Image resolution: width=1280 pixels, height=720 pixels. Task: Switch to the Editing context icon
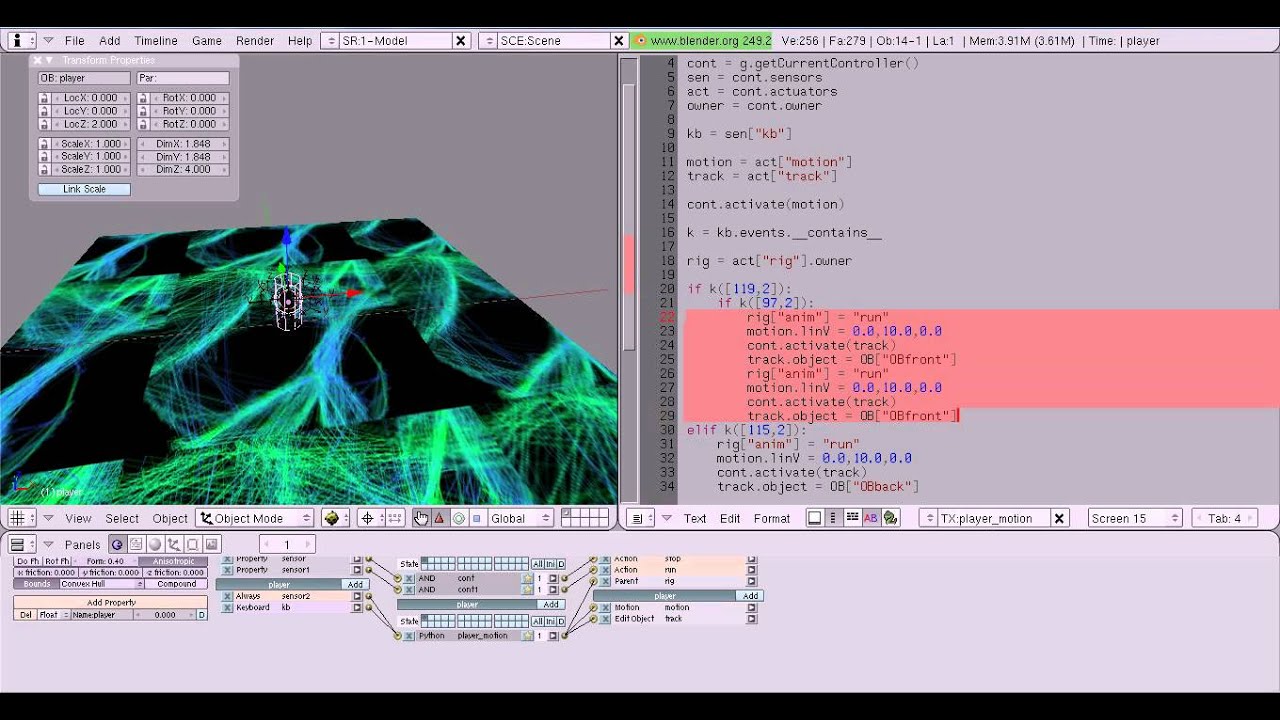point(193,544)
